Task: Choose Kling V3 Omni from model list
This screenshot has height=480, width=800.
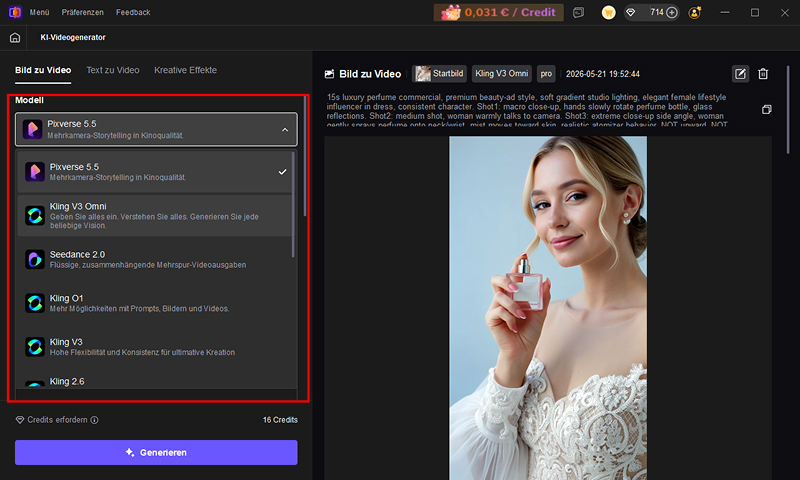Action: 155,215
